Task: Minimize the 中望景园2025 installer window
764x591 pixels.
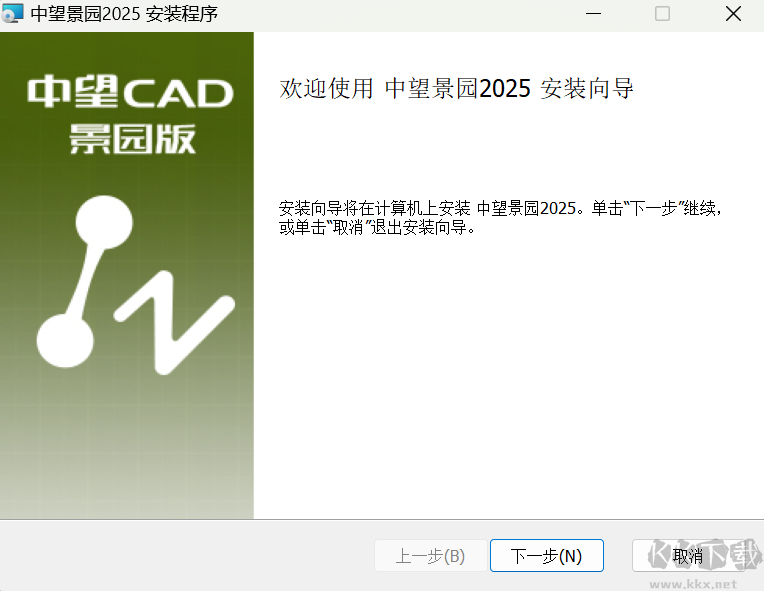Action: [593, 14]
